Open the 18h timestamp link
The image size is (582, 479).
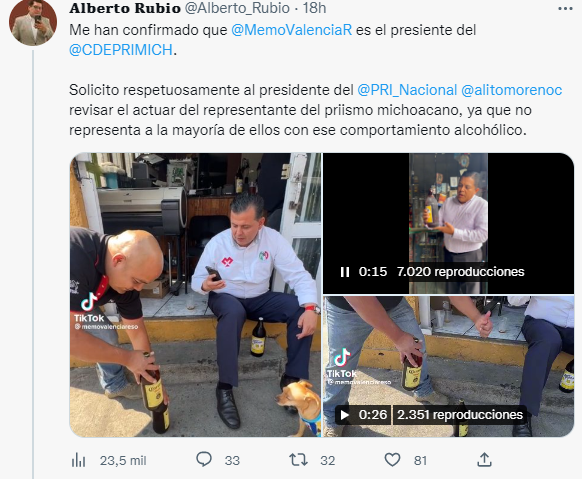314,8
